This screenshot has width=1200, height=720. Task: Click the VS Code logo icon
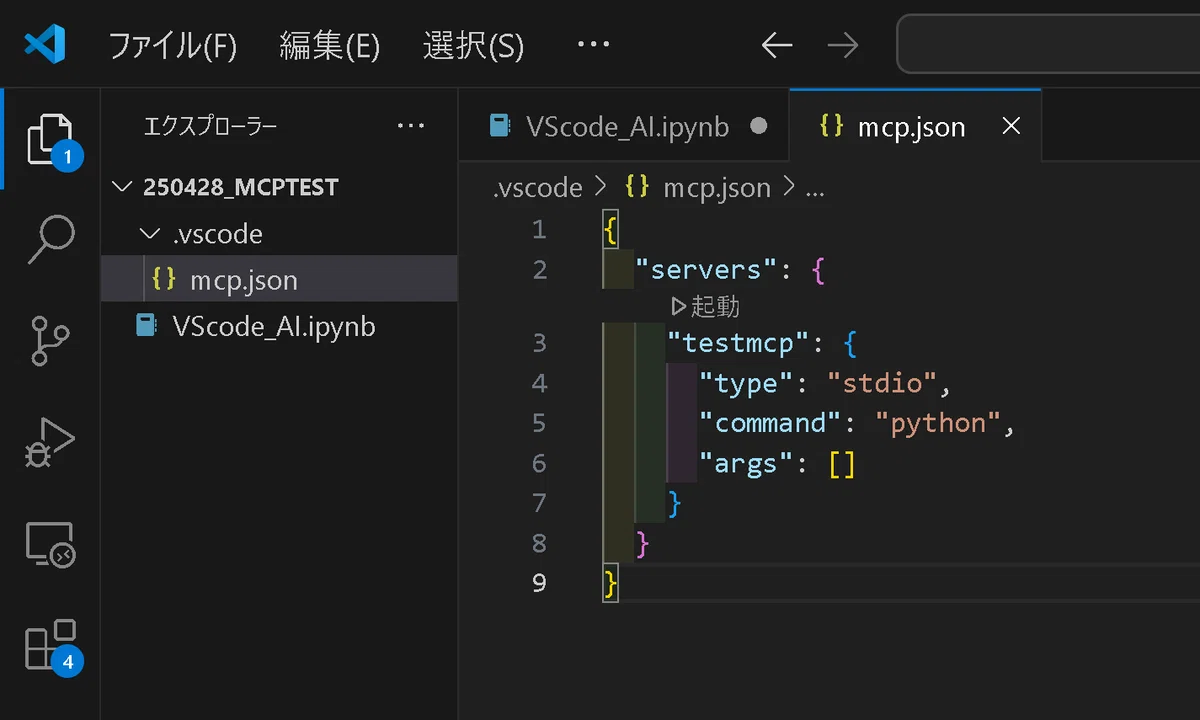pos(45,45)
